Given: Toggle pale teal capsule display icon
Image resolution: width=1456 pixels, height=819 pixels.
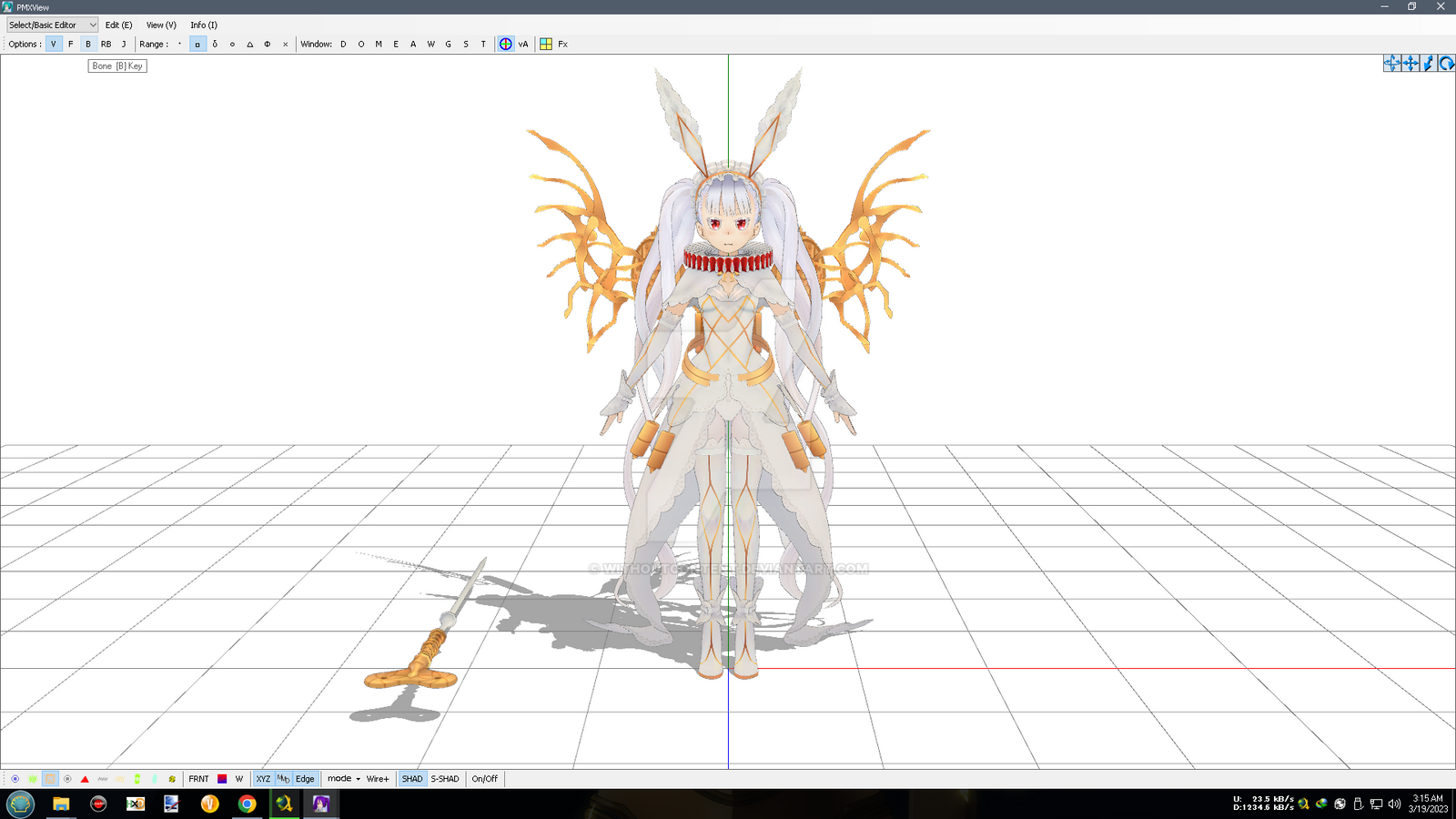Looking at the screenshot, I should [155, 779].
